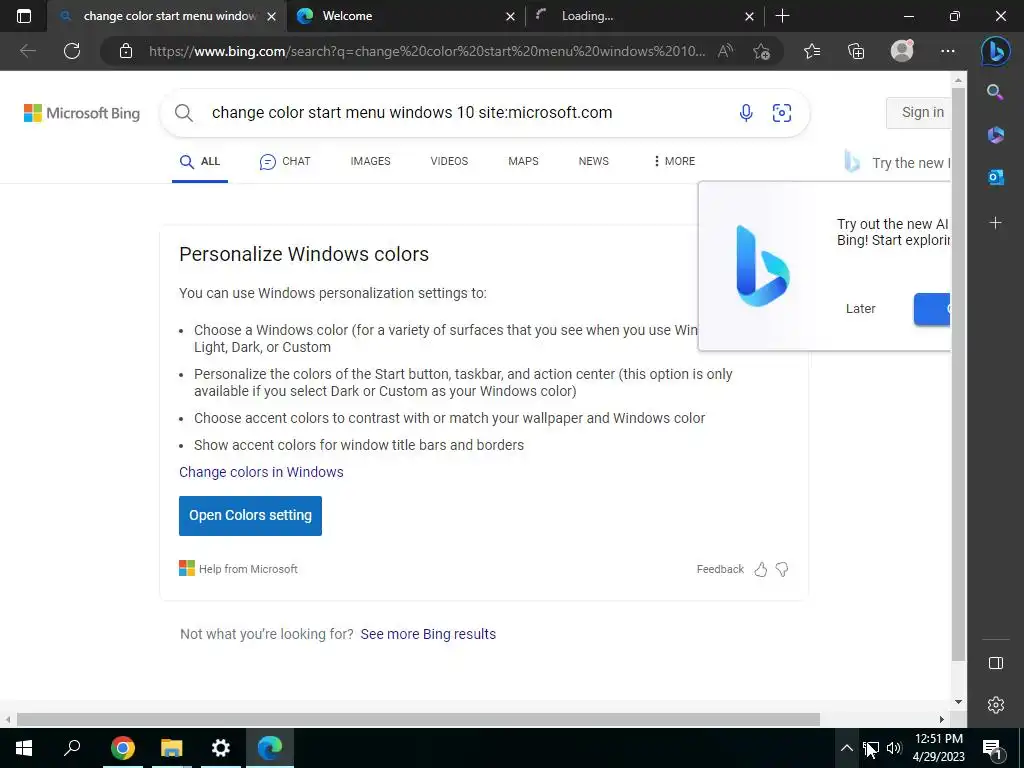This screenshot has height=768, width=1024.
Task: Click the vertical scrollbar down arrow
Action: coord(958,702)
